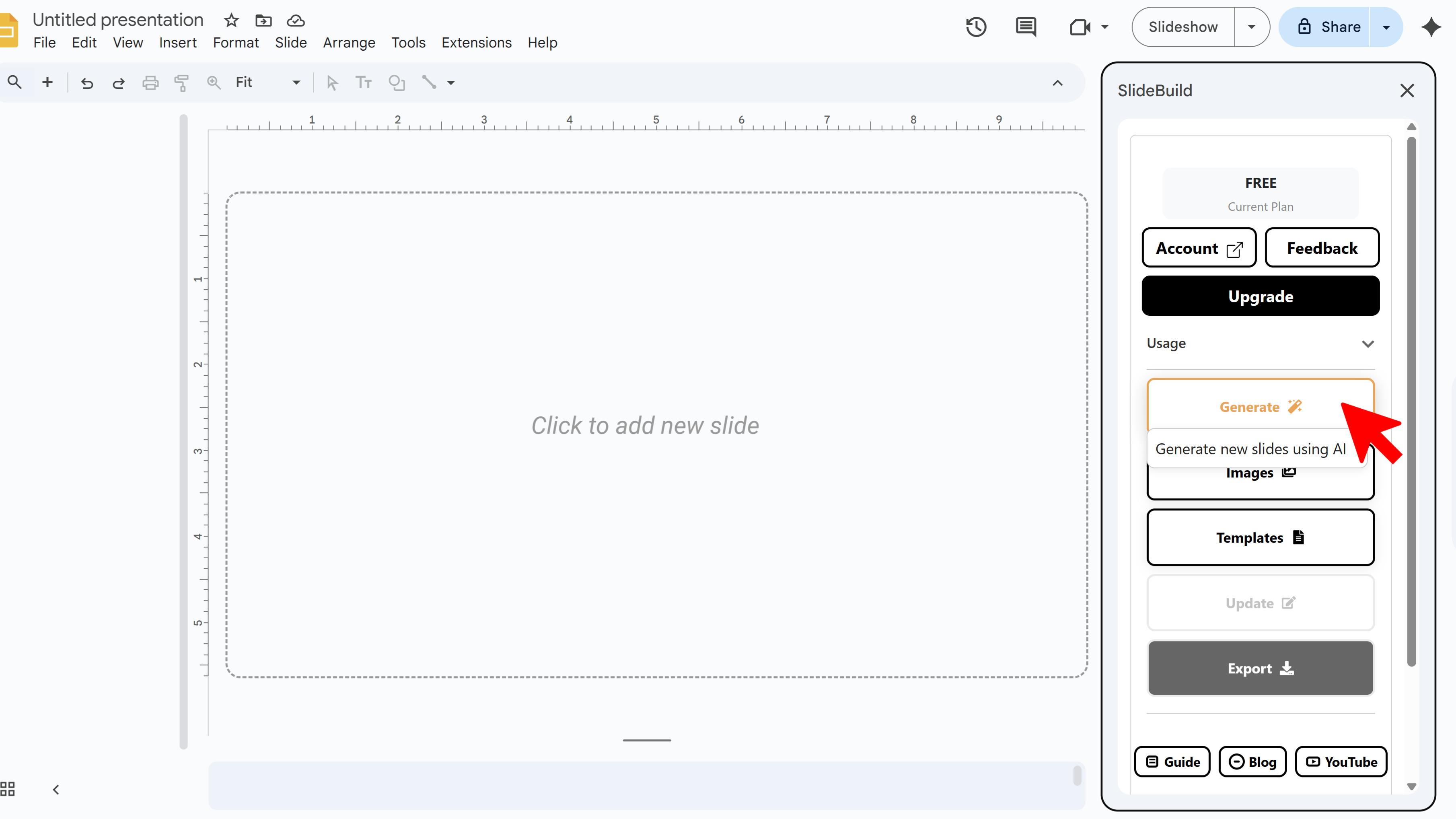Open the Gemini sparkle icon
This screenshot has width=1456, height=819.
point(1431,27)
